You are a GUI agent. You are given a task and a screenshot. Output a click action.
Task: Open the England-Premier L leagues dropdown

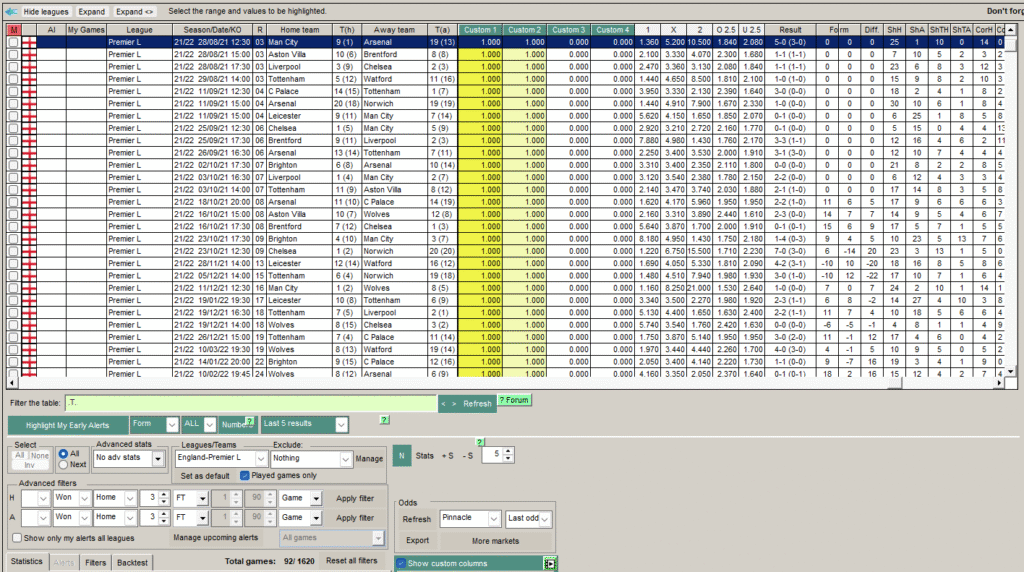(x=260, y=458)
